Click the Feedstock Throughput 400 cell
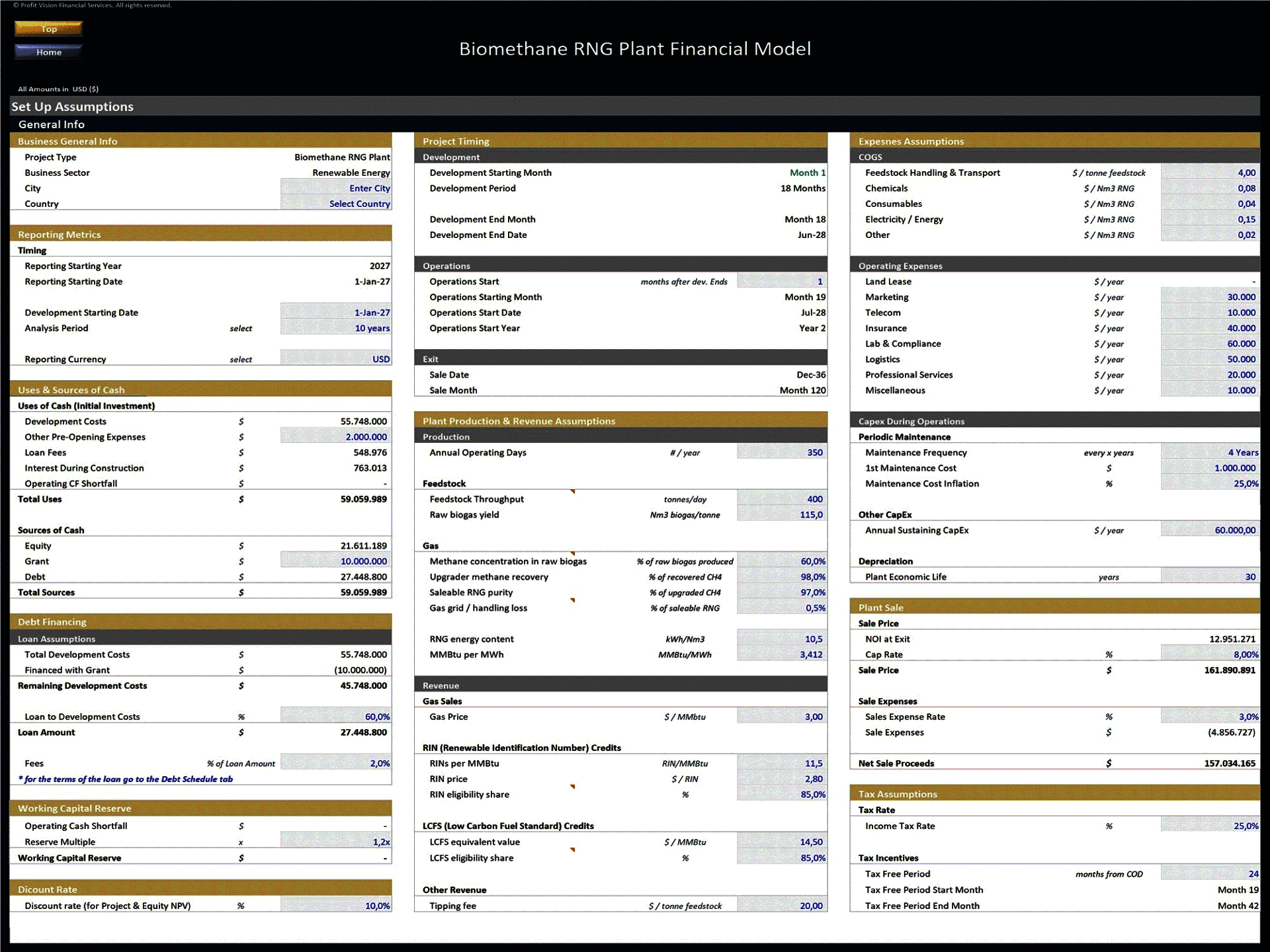The height and width of the screenshot is (952, 1270). pyautogui.click(x=782, y=499)
